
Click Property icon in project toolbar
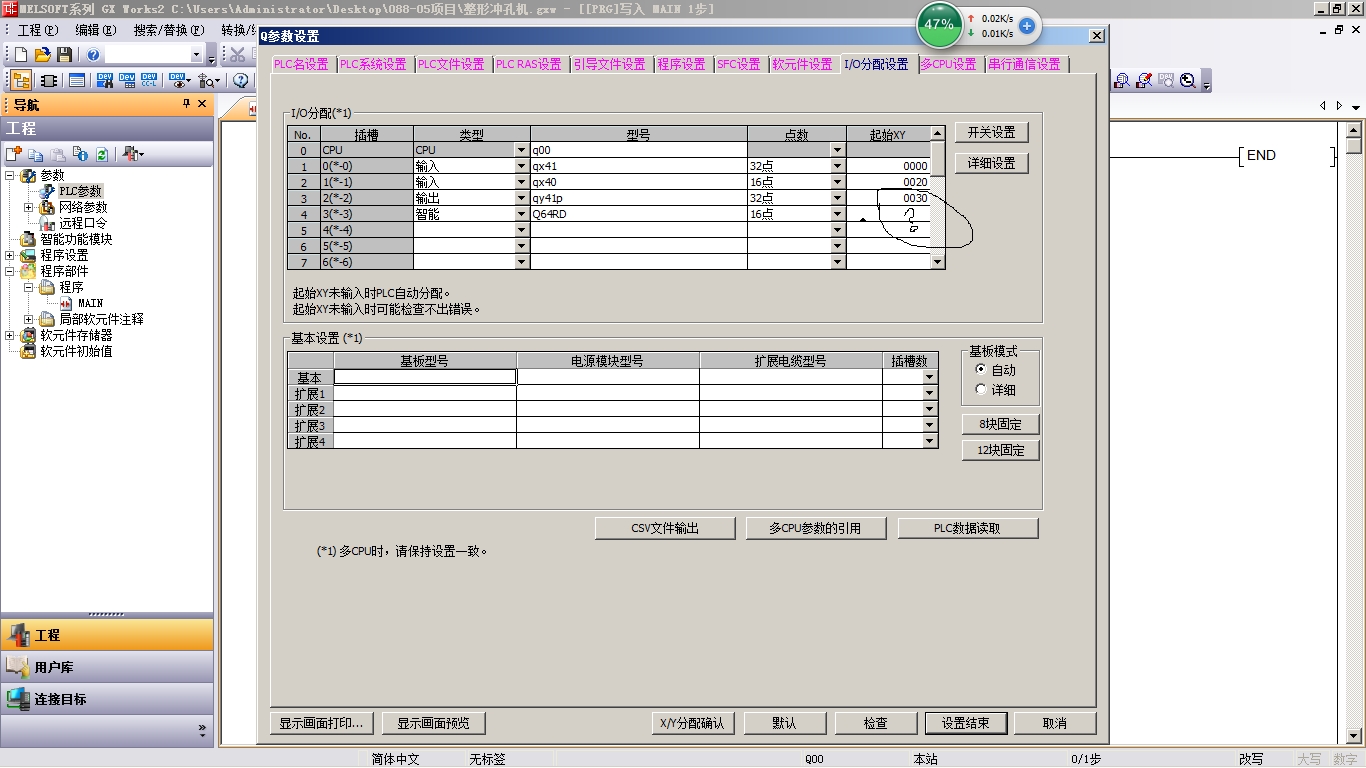[80, 154]
